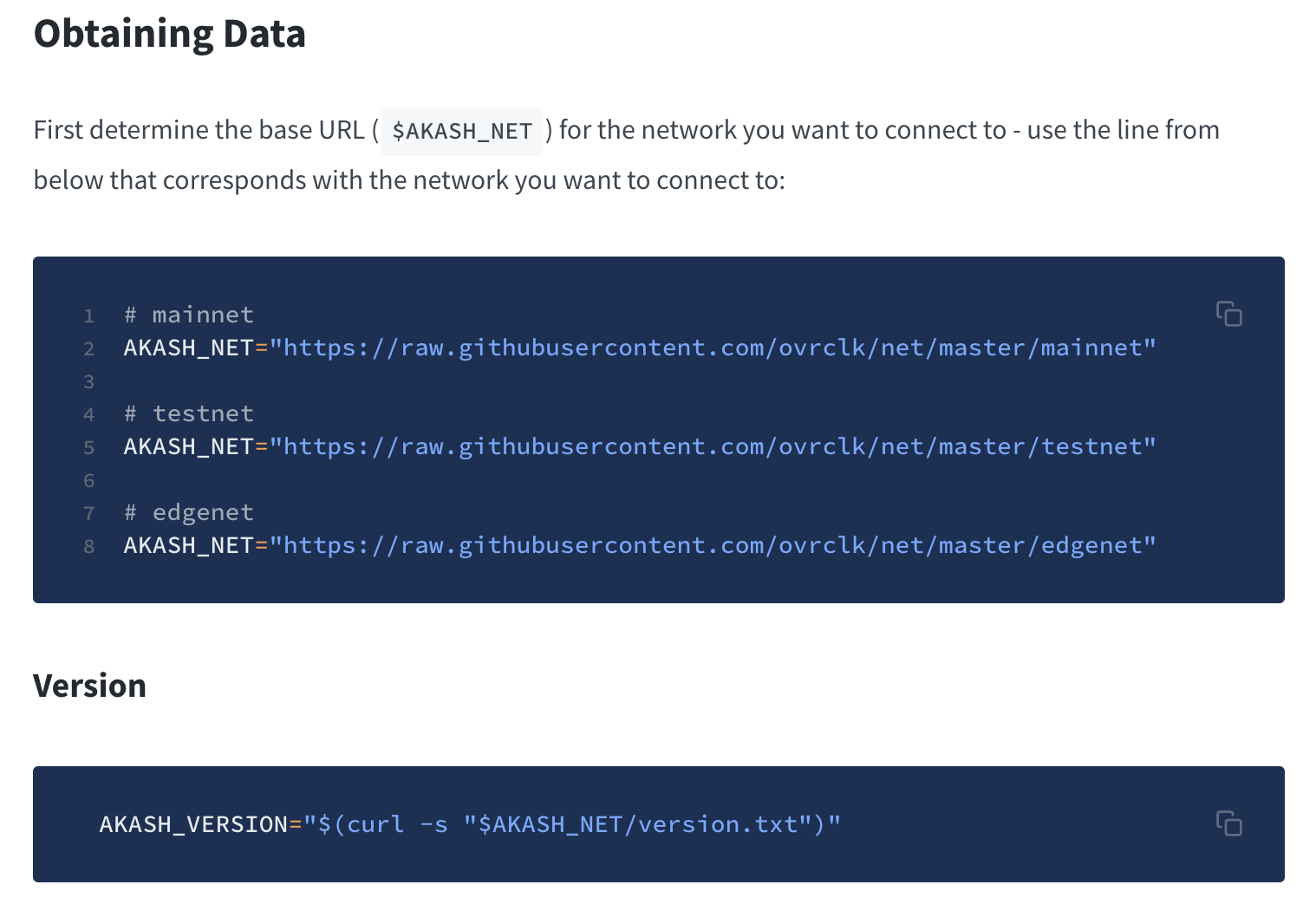This screenshot has width=1316, height=917.
Task: Click the inline $AKASH_NET code snippet
Action: point(461,131)
